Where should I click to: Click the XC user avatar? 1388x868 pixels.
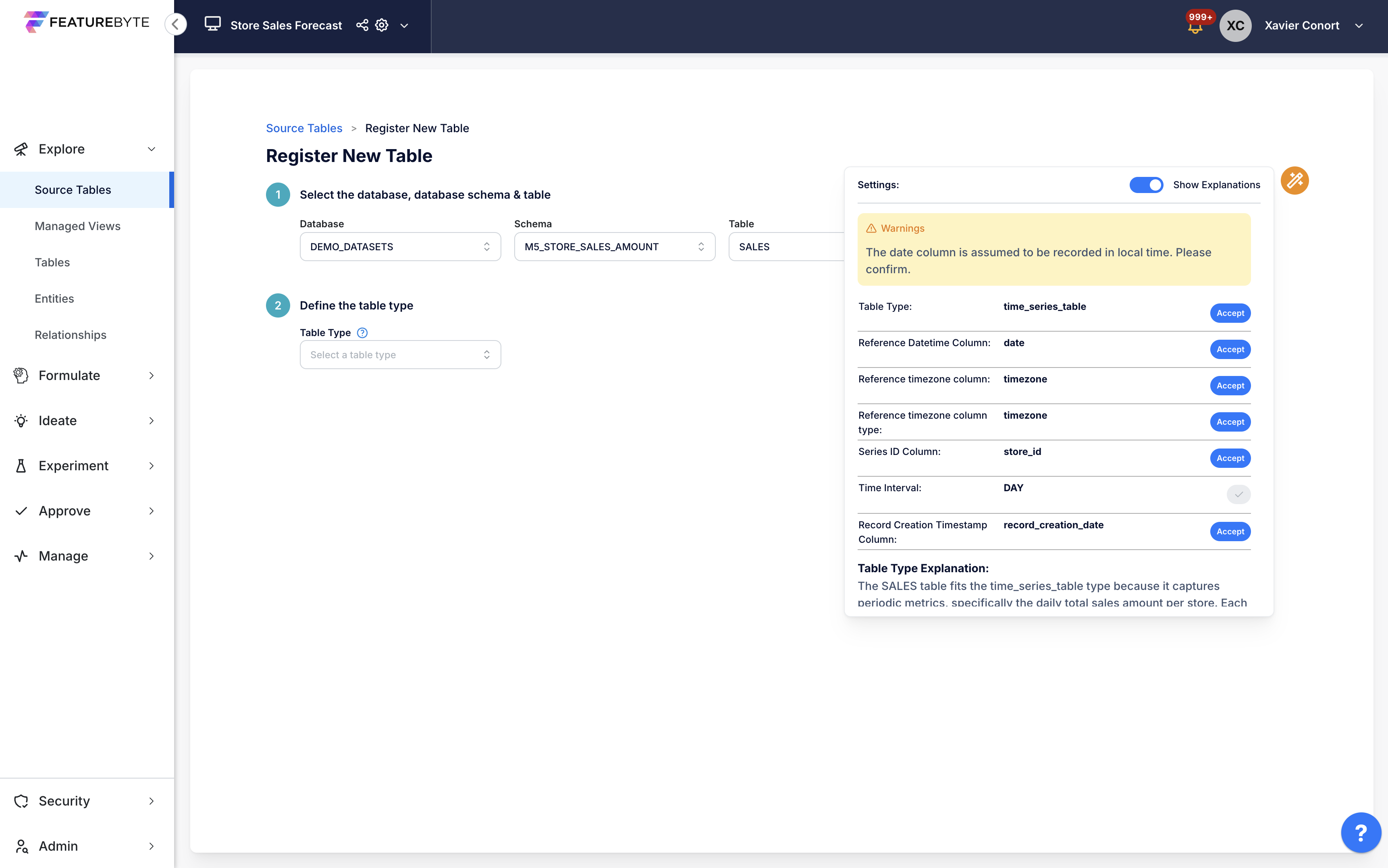(1235, 26)
